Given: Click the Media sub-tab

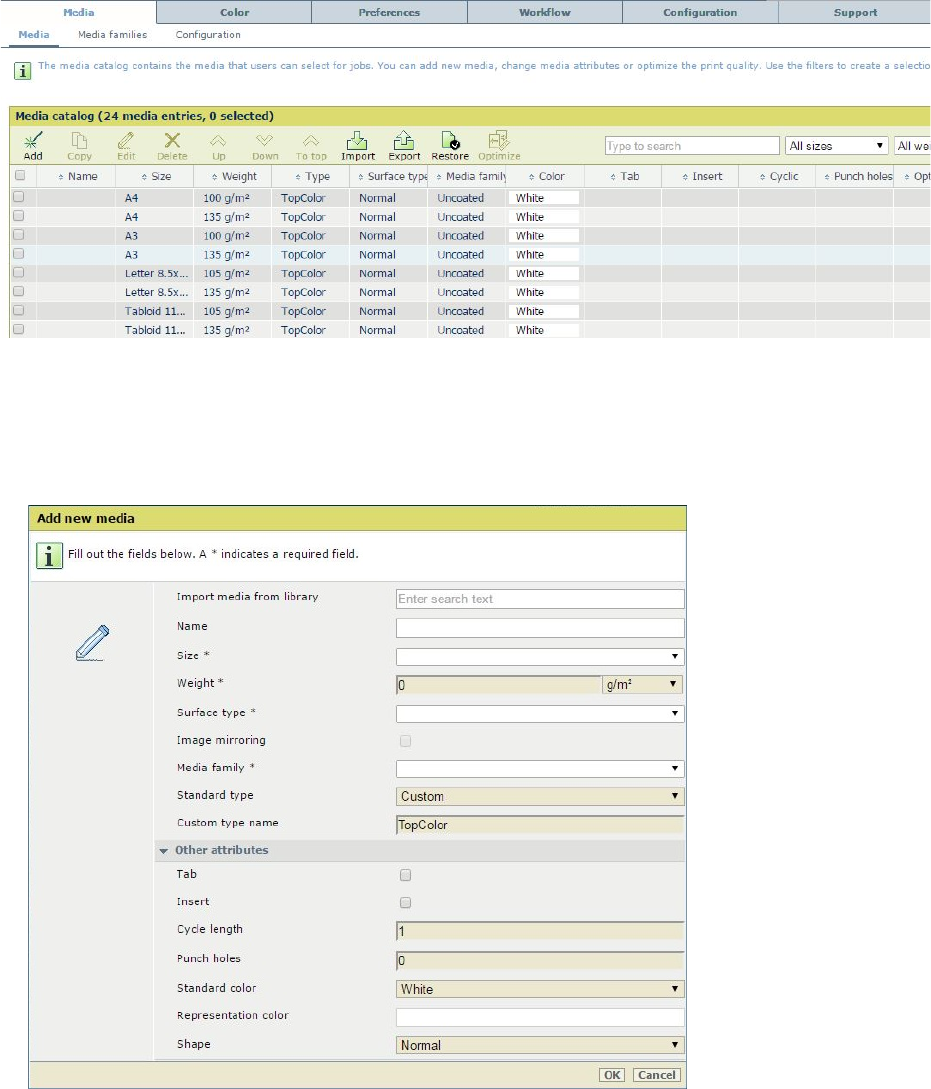Looking at the screenshot, I should point(33,35).
